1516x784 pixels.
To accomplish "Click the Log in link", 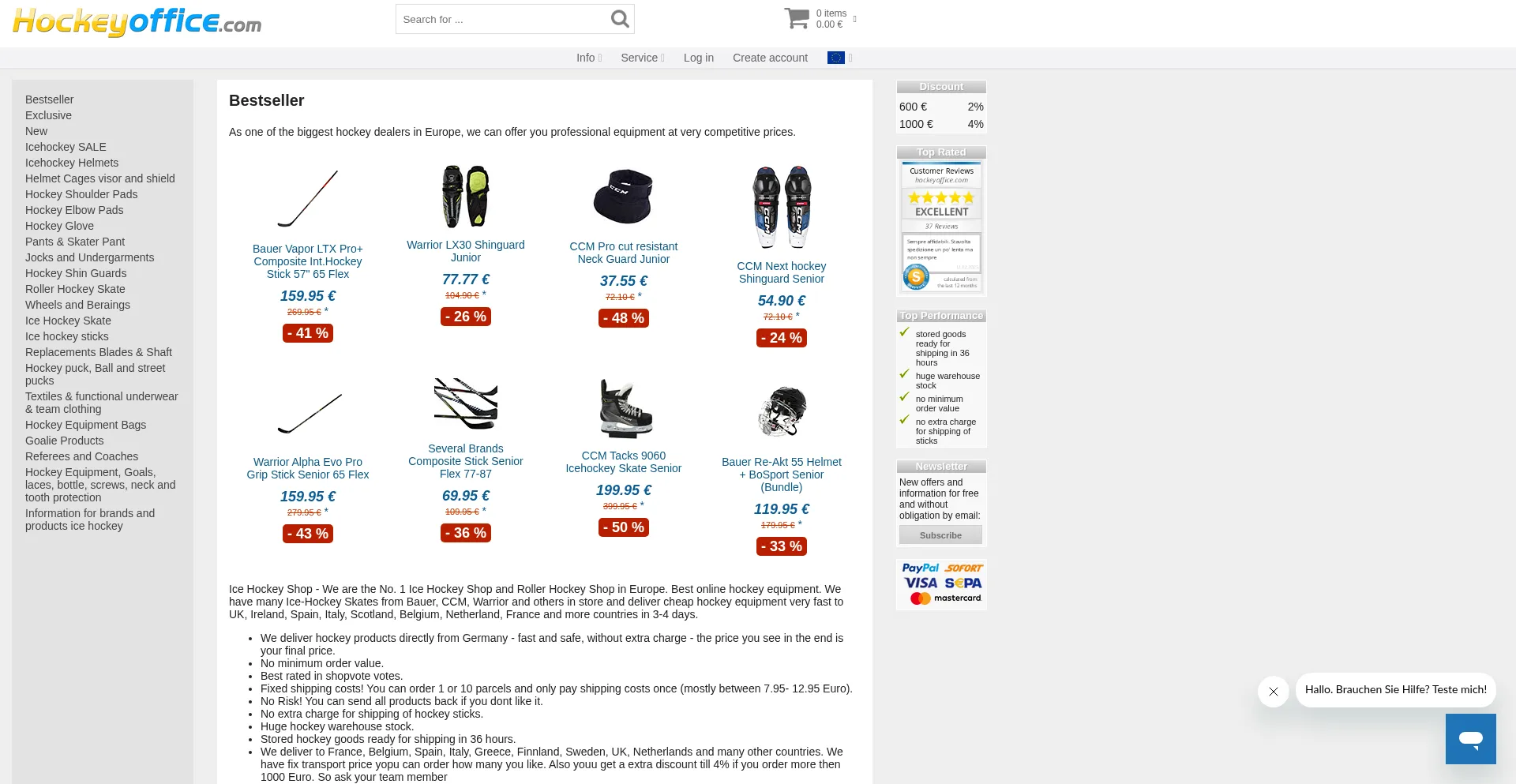I will (699, 58).
